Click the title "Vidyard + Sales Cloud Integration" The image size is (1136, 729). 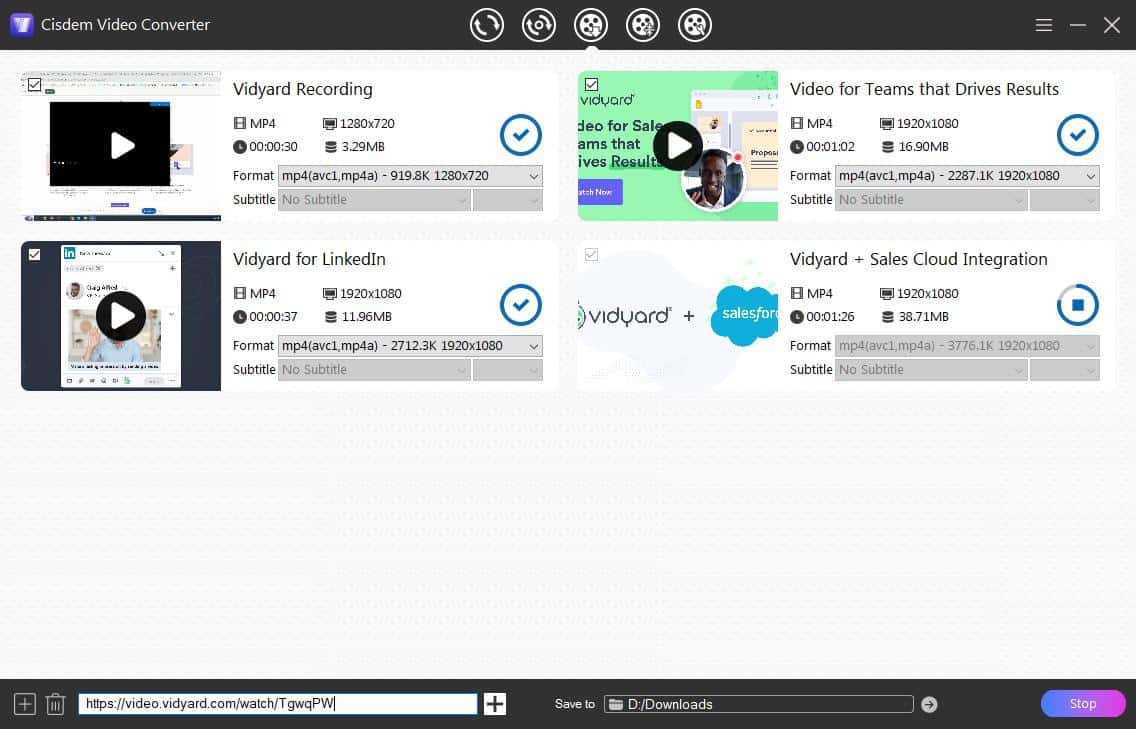pyautogui.click(x=919, y=259)
